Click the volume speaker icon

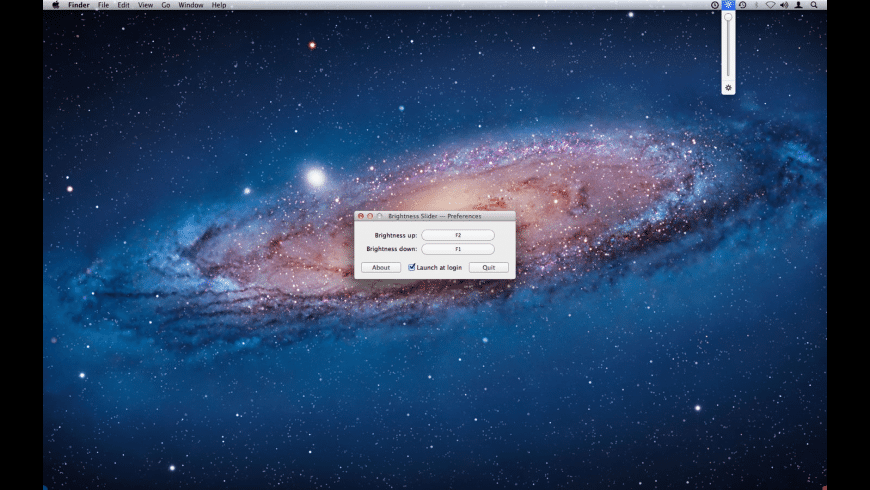784,5
